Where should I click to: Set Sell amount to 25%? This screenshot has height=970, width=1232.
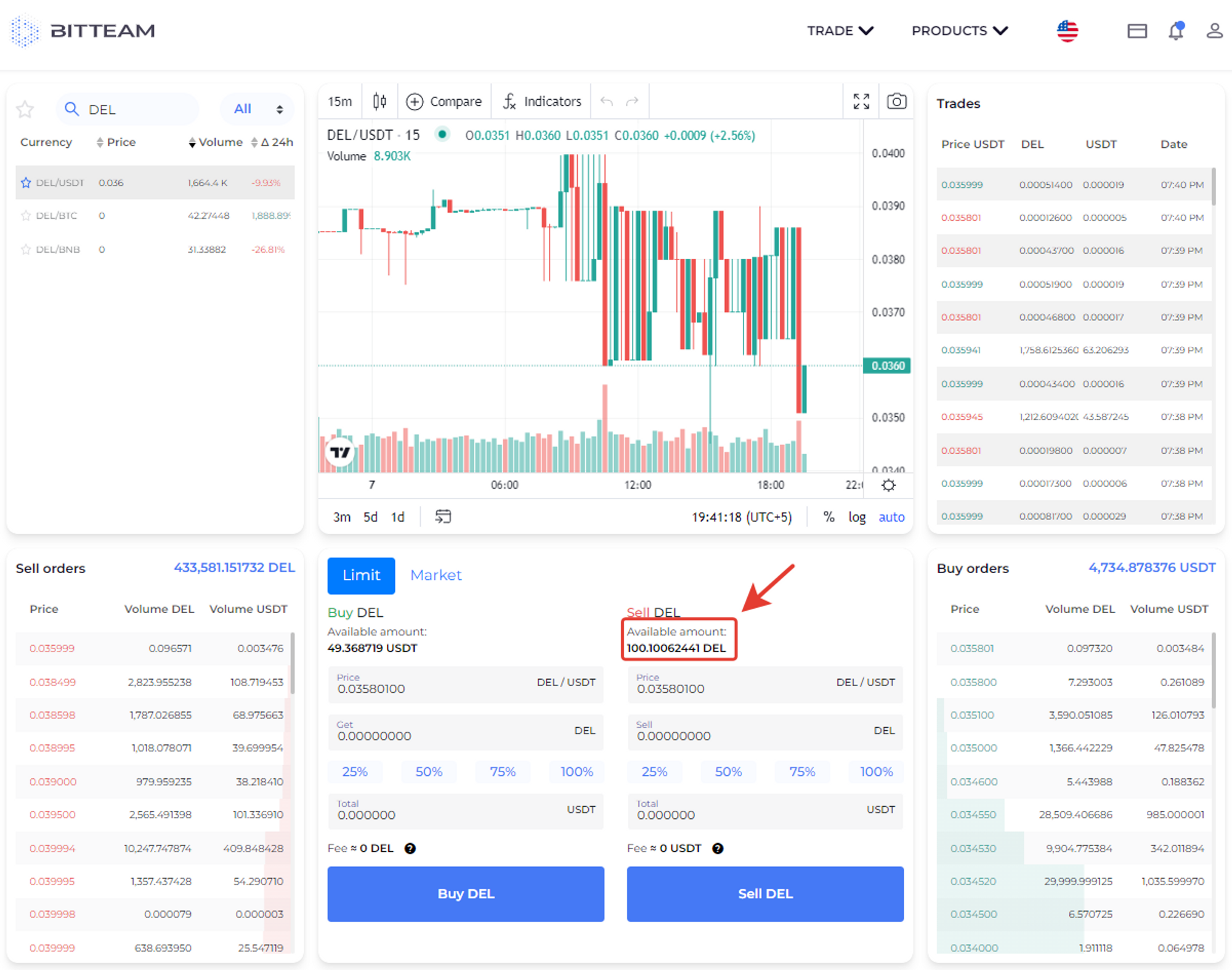(654, 772)
